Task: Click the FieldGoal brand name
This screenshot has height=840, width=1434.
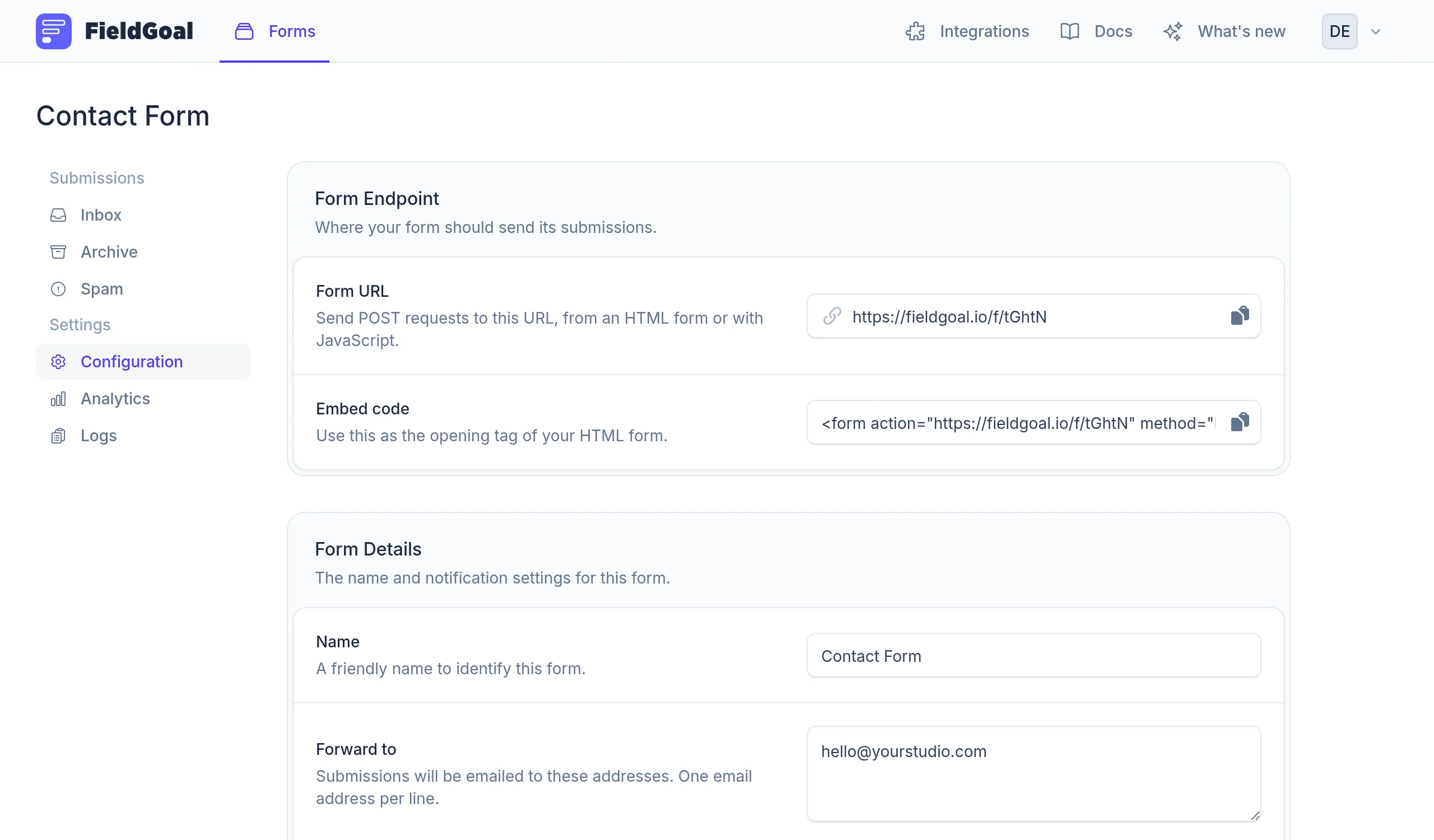Action: tap(139, 31)
